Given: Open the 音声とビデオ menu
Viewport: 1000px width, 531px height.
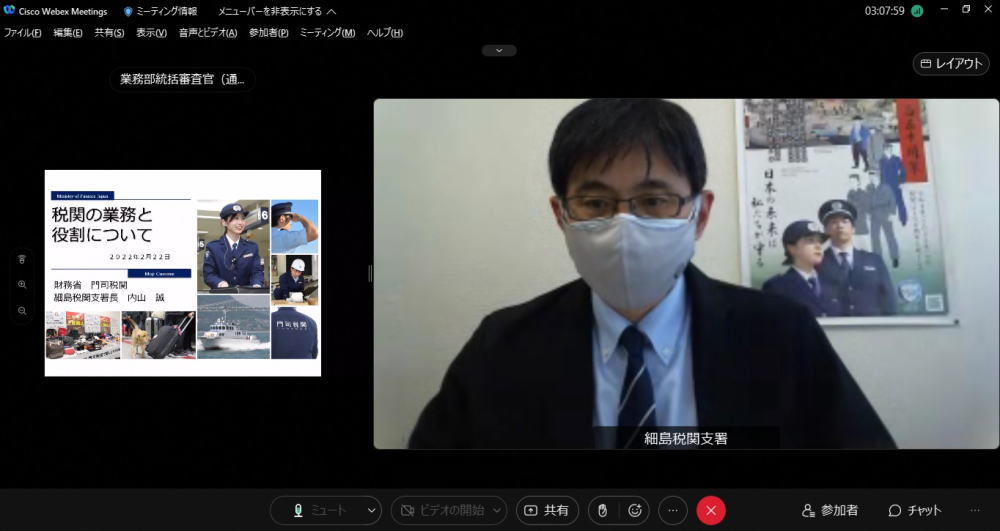Looking at the screenshot, I should pos(208,33).
